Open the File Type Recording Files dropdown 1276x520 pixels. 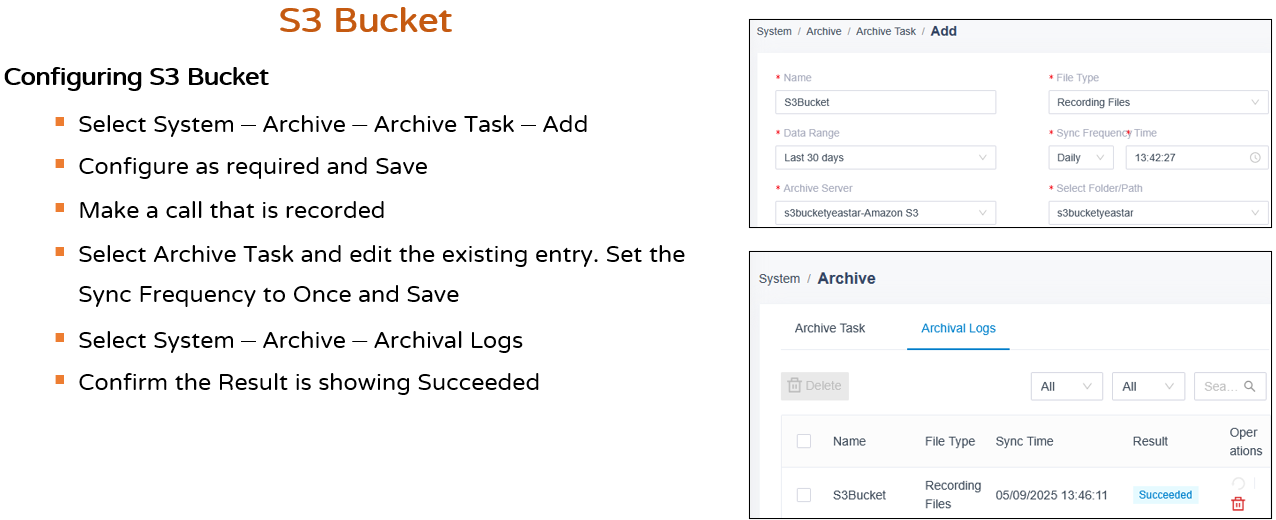click(x=1158, y=102)
